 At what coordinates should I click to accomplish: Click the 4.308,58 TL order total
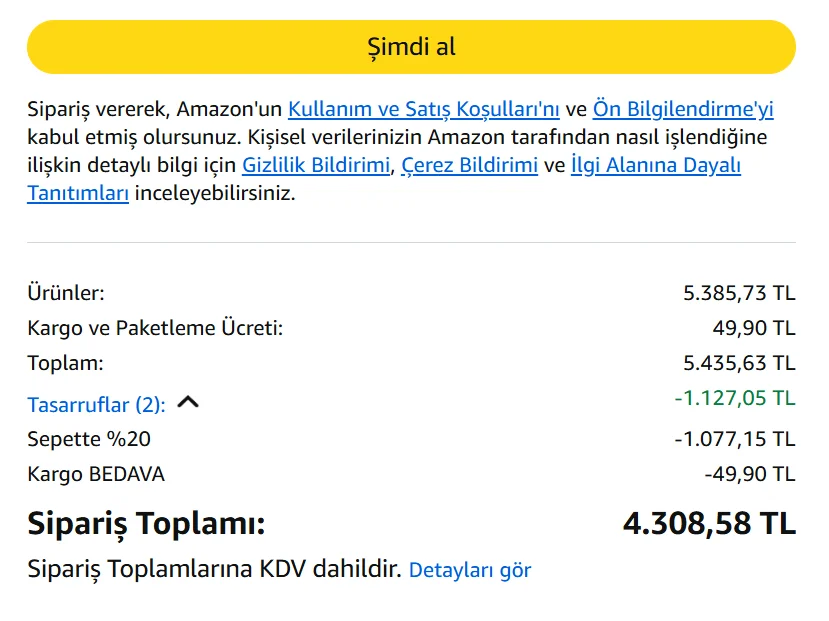[x=709, y=523]
